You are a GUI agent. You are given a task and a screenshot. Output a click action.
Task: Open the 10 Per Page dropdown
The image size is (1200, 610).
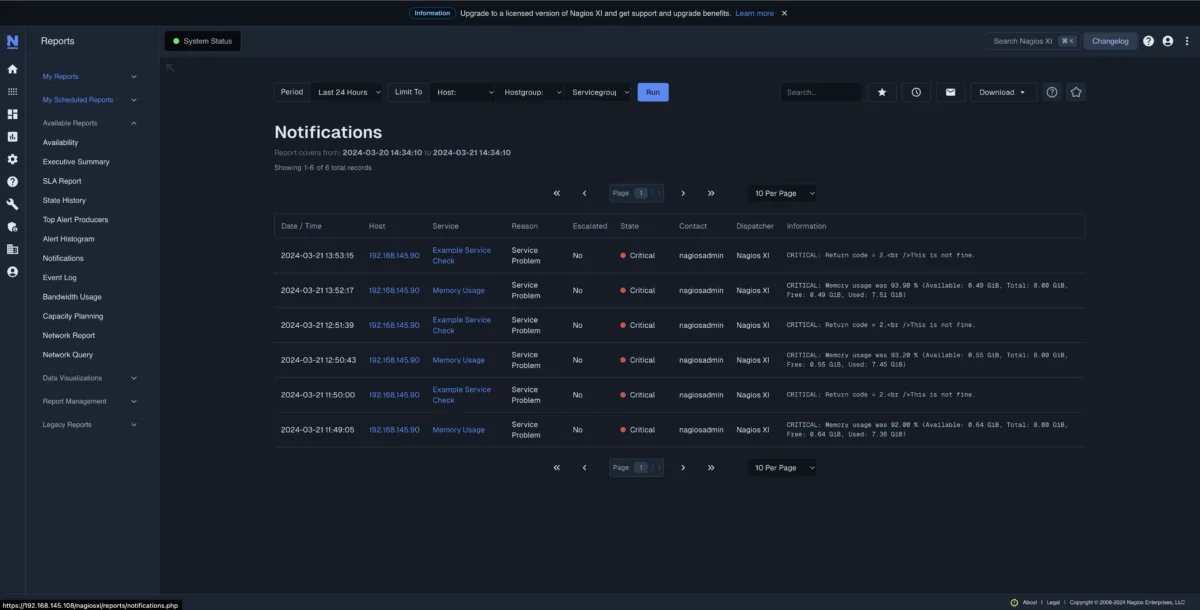pyautogui.click(x=782, y=193)
